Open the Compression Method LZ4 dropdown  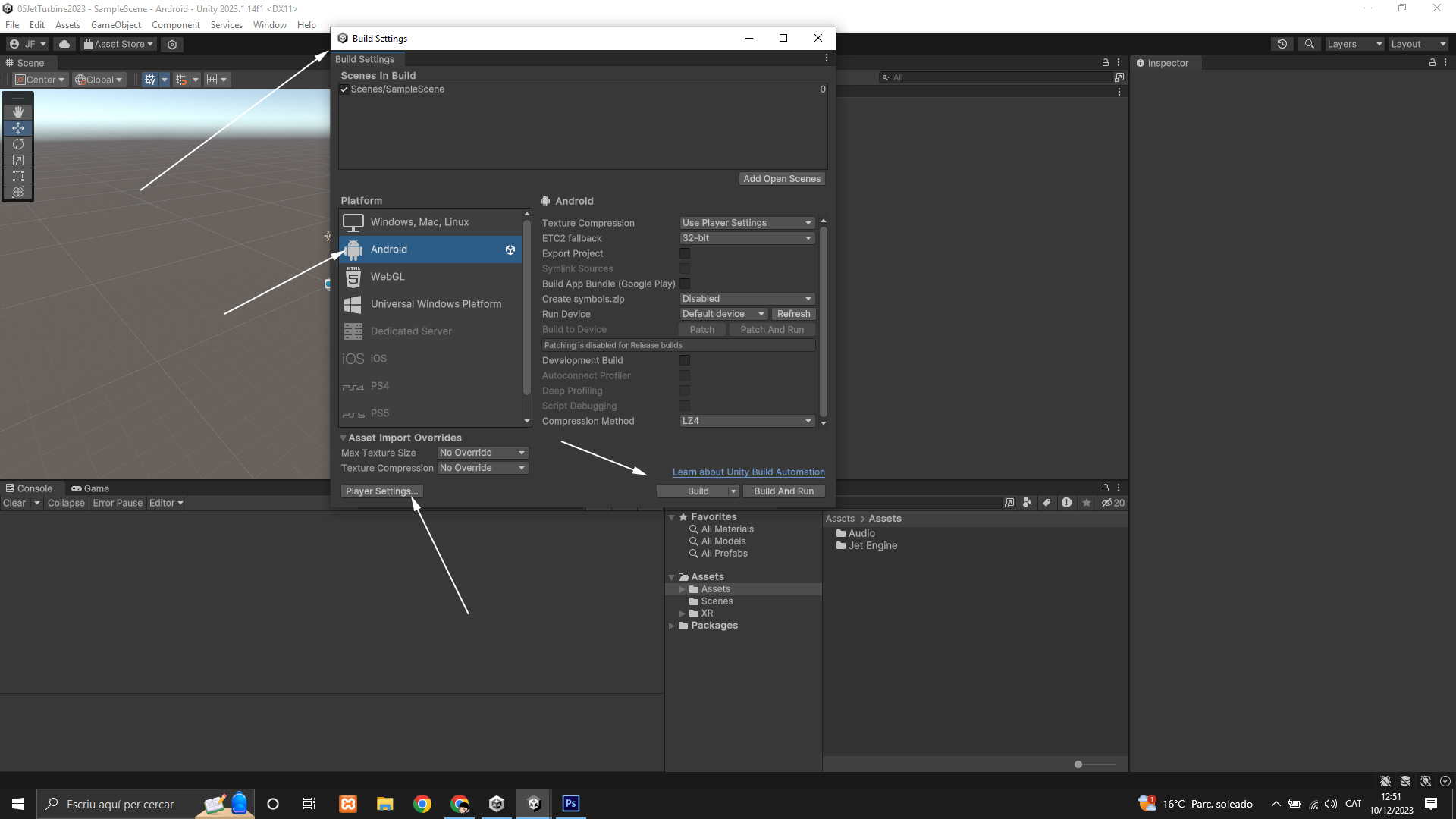coord(747,421)
